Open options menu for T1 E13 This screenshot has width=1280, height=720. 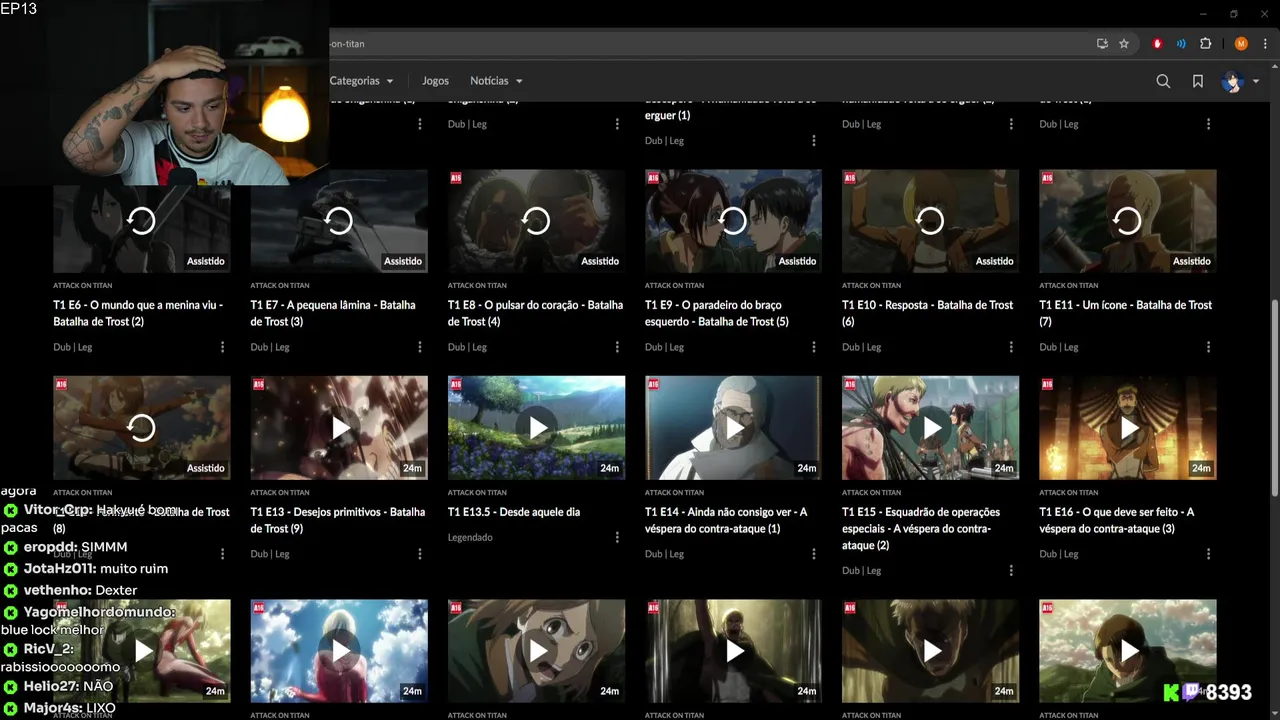tap(420, 554)
